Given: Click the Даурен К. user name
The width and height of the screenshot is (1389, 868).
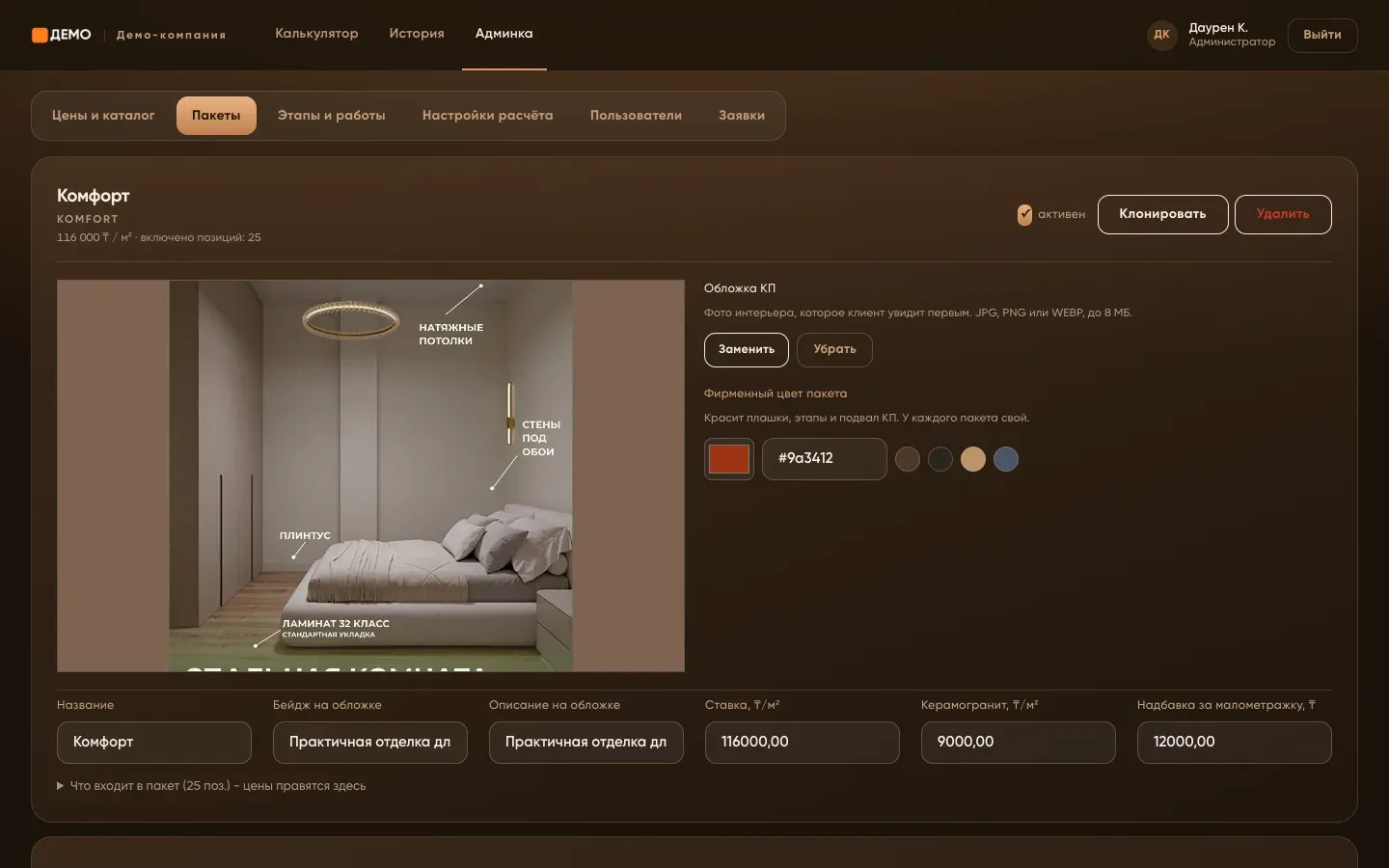Looking at the screenshot, I should pyautogui.click(x=1218, y=28).
